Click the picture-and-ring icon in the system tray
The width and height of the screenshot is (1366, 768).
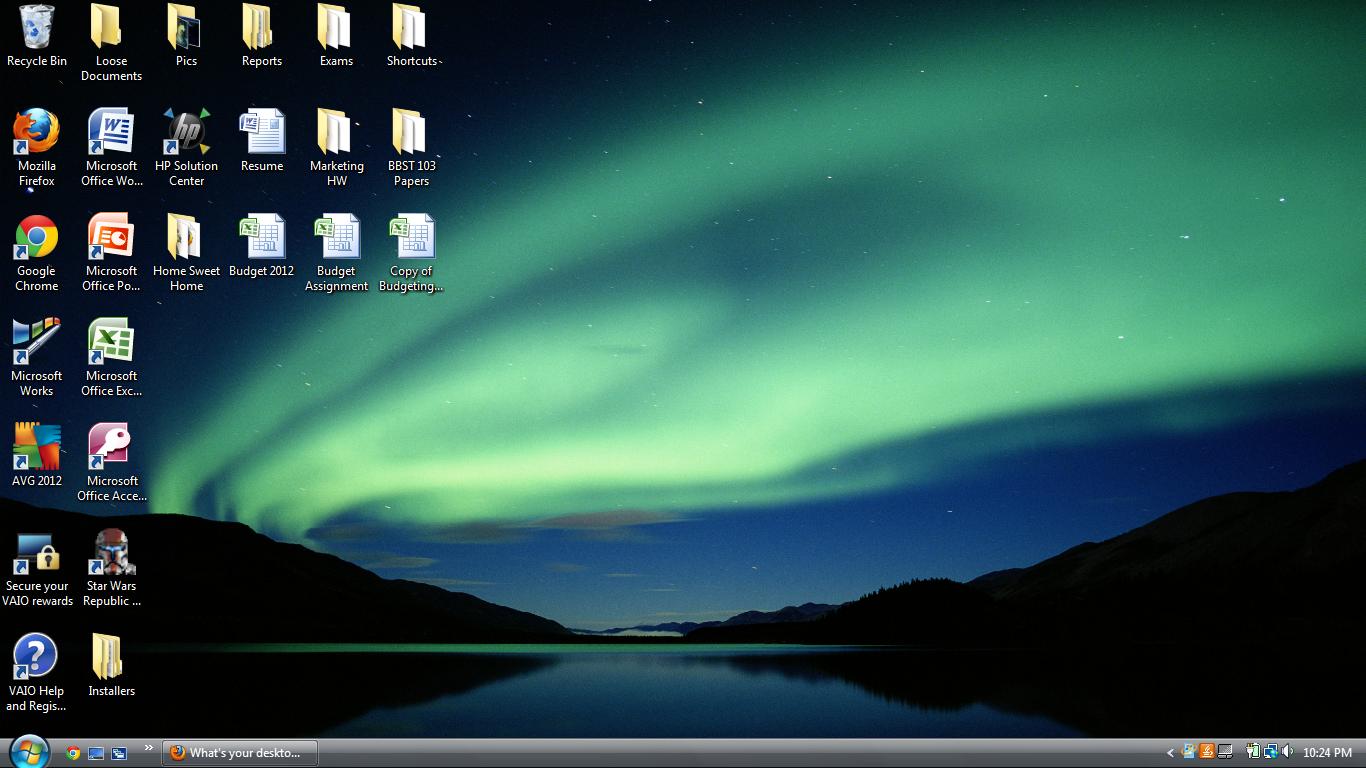(1189, 752)
